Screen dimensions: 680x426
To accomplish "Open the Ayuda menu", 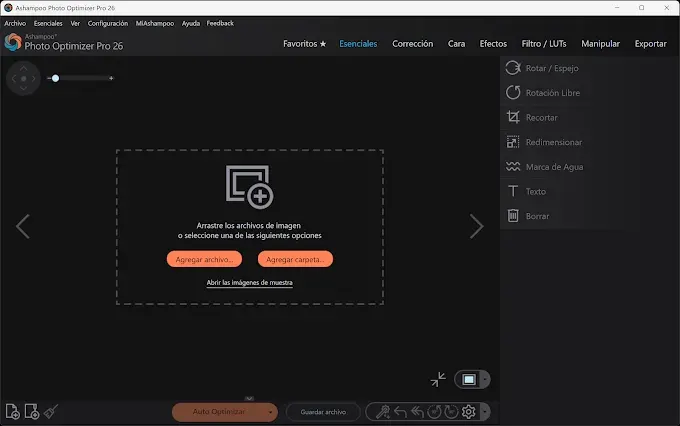I will pyautogui.click(x=191, y=23).
